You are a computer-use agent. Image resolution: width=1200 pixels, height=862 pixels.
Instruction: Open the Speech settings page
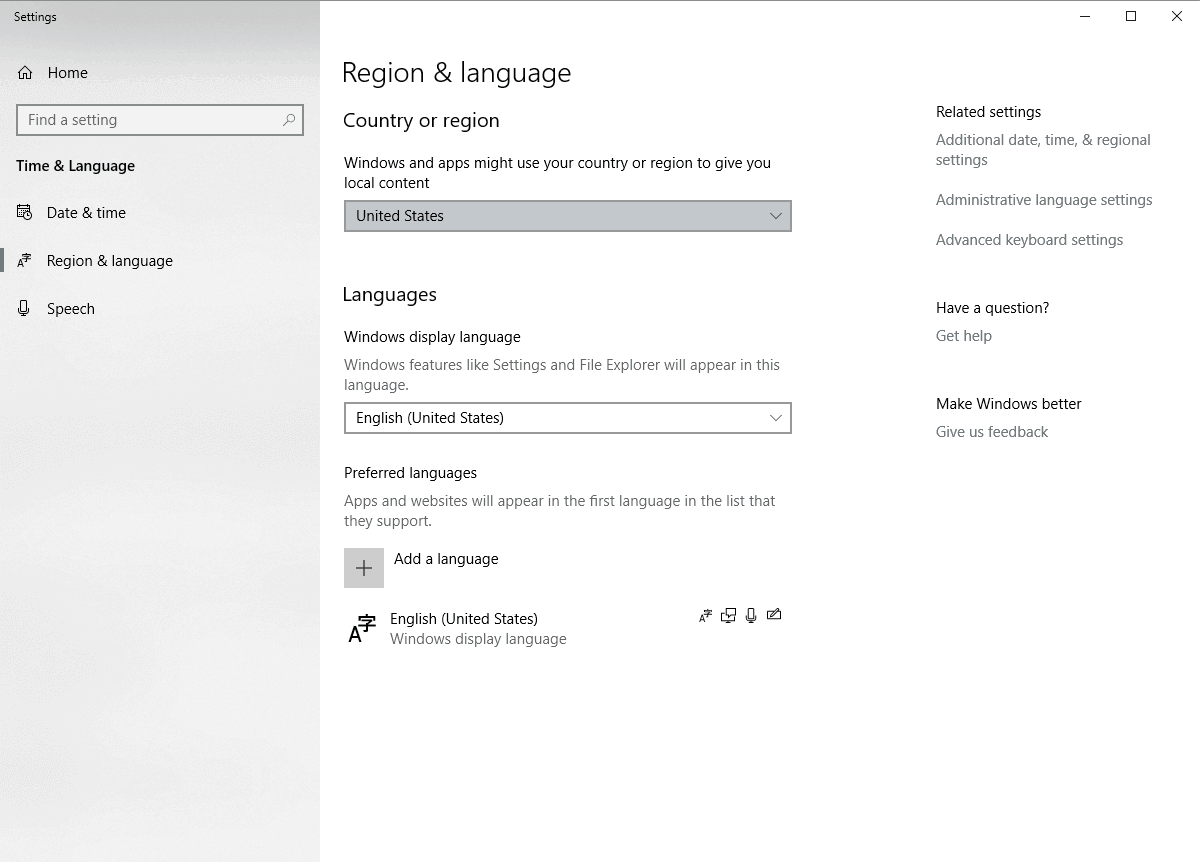coord(71,309)
